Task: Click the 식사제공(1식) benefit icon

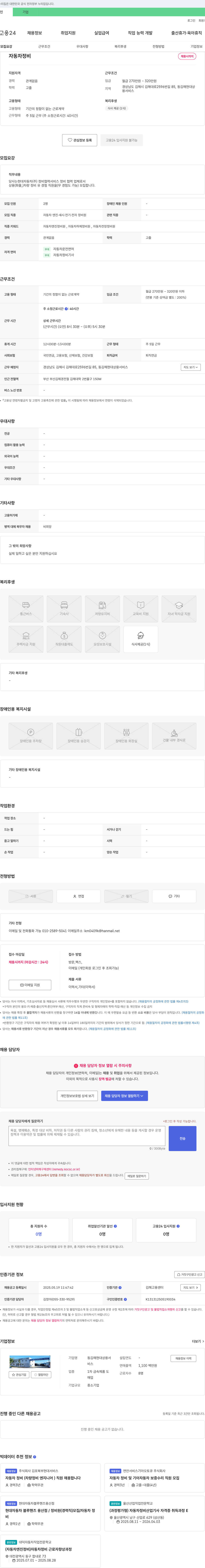Action: click(x=141, y=639)
